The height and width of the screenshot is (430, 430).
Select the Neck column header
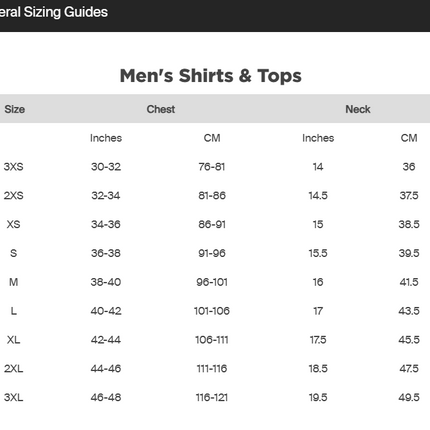point(358,109)
